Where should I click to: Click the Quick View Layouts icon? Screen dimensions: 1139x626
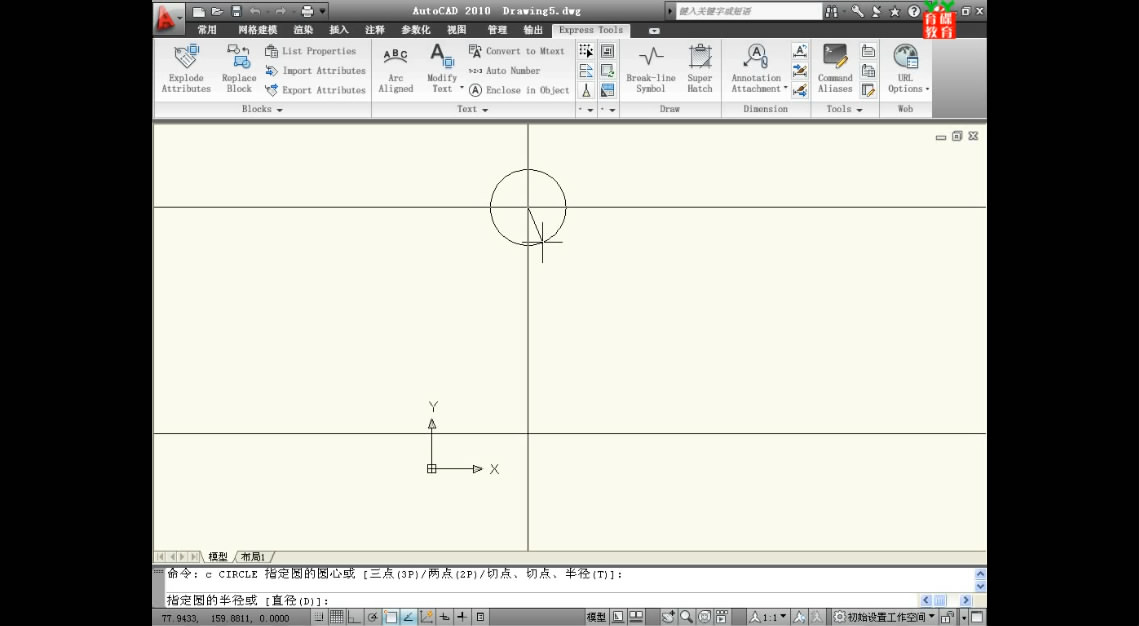(617, 617)
